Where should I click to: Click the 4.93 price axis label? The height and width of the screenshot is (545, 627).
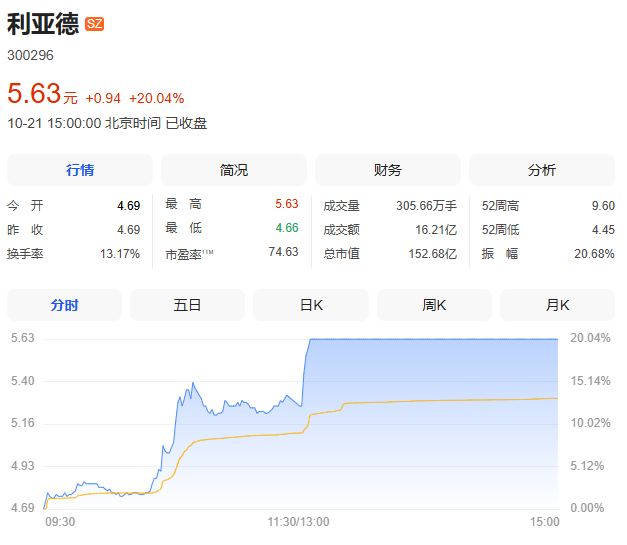(x=23, y=466)
